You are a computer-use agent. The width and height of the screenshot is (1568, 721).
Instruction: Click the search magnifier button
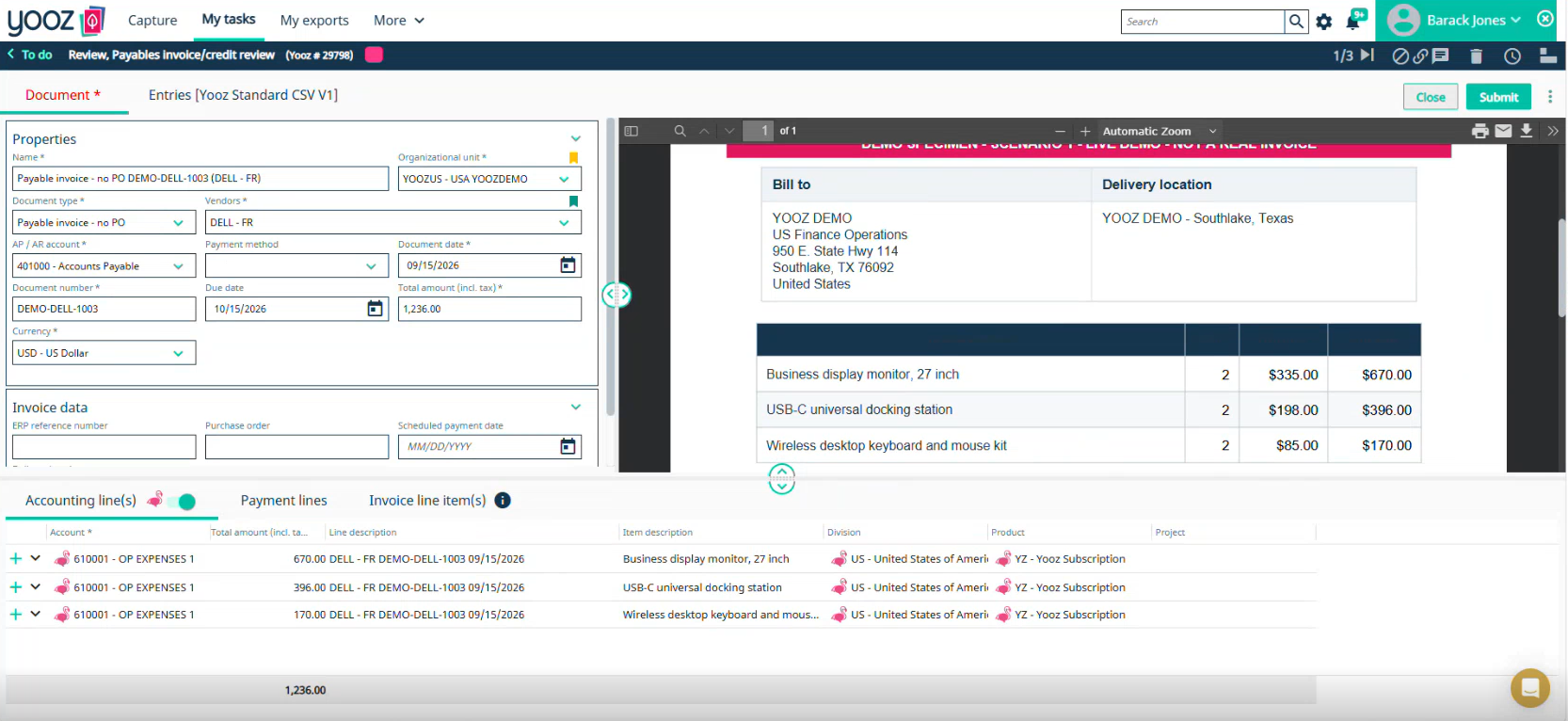pyautogui.click(x=1296, y=22)
